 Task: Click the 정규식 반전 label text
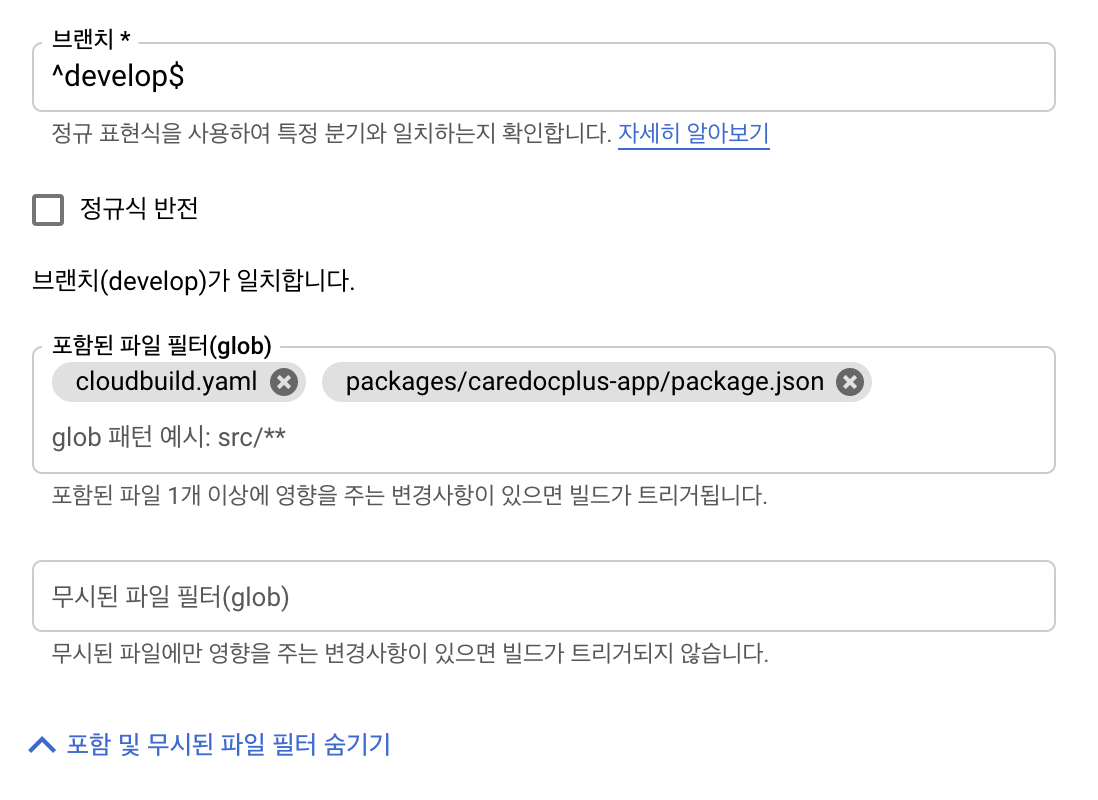coord(139,210)
